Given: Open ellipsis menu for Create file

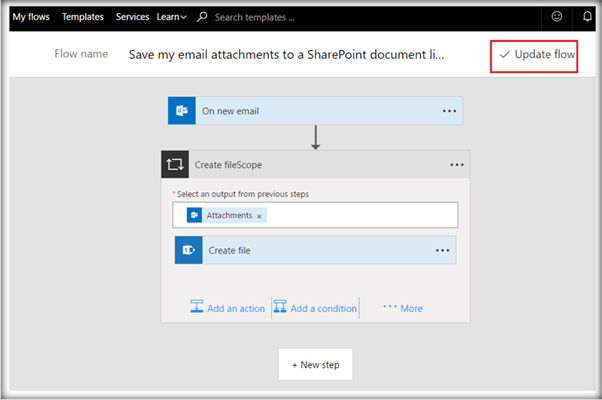Looking at the screenshot, I should 443,250.
